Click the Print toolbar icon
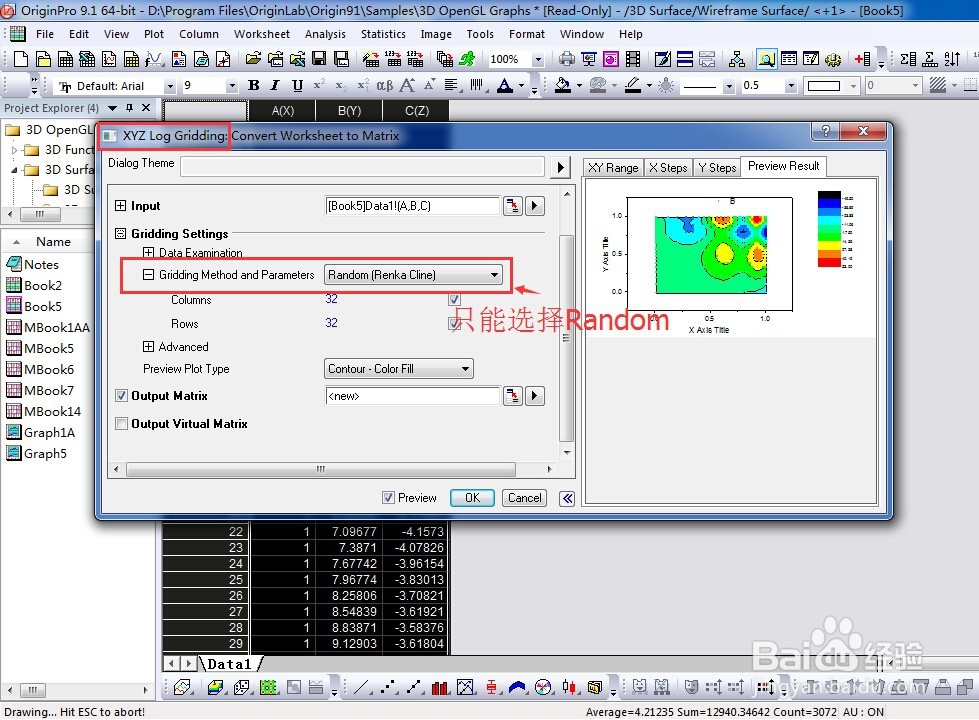Viewport: 979px width, 720px height. [x=566, y=59]
